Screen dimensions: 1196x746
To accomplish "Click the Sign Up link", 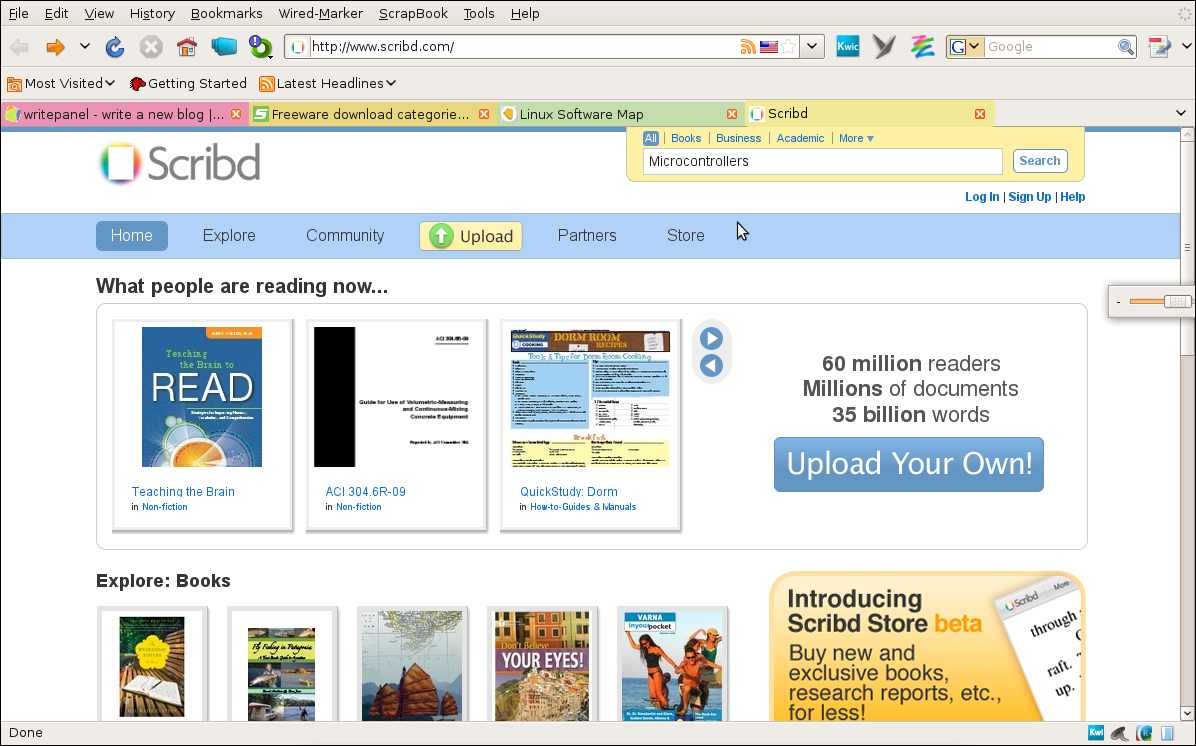I will pyautogui.click(x=1030, y=197).
